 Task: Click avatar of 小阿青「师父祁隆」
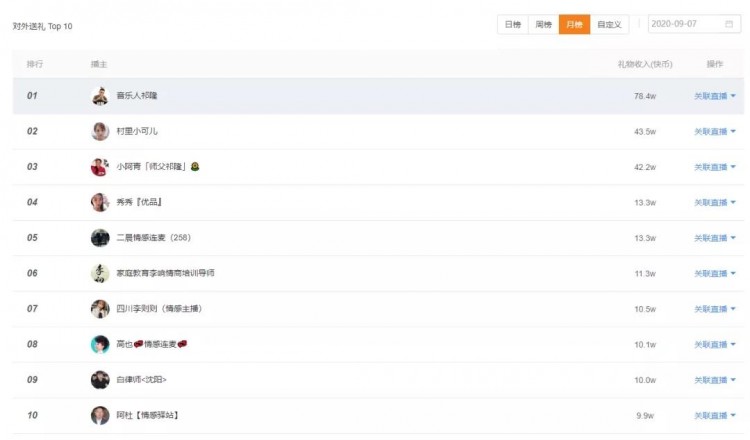pos(100,167)
